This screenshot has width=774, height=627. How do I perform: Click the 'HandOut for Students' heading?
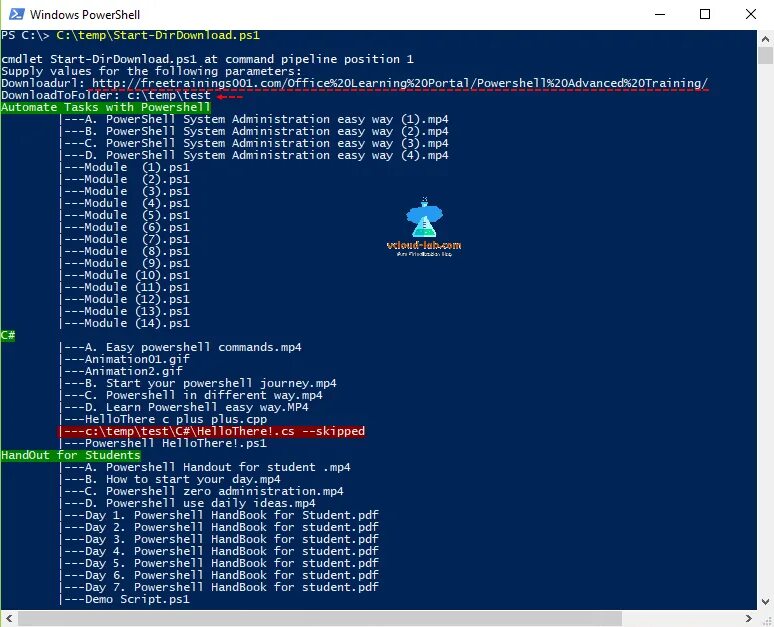point(71,455)
